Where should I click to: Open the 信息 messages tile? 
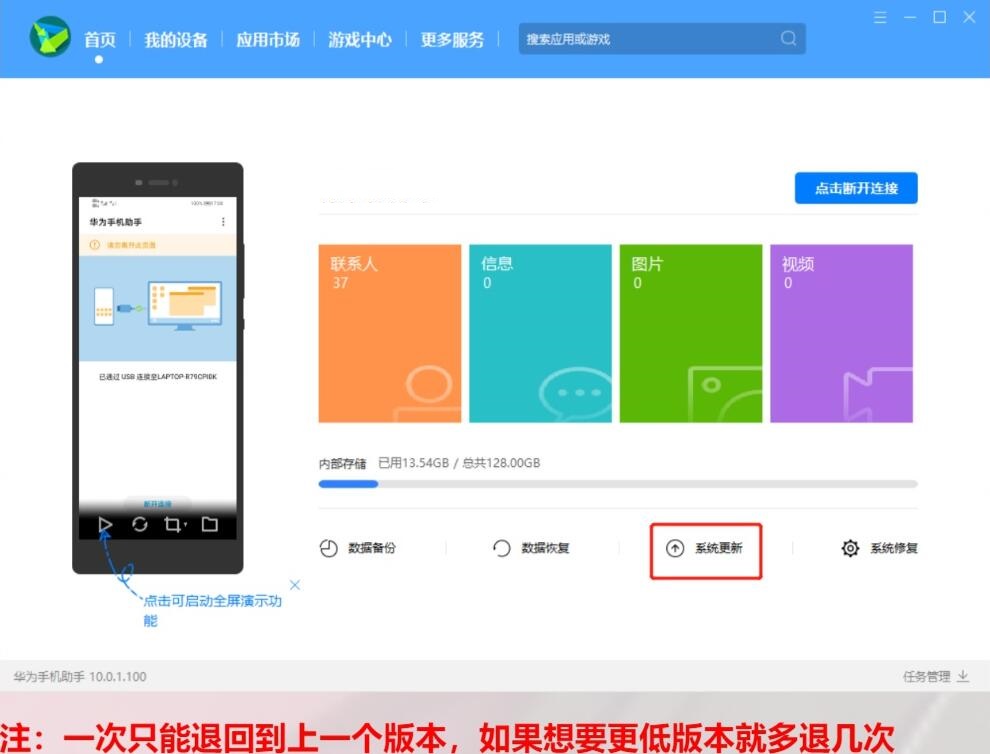[x=540, y=333]
